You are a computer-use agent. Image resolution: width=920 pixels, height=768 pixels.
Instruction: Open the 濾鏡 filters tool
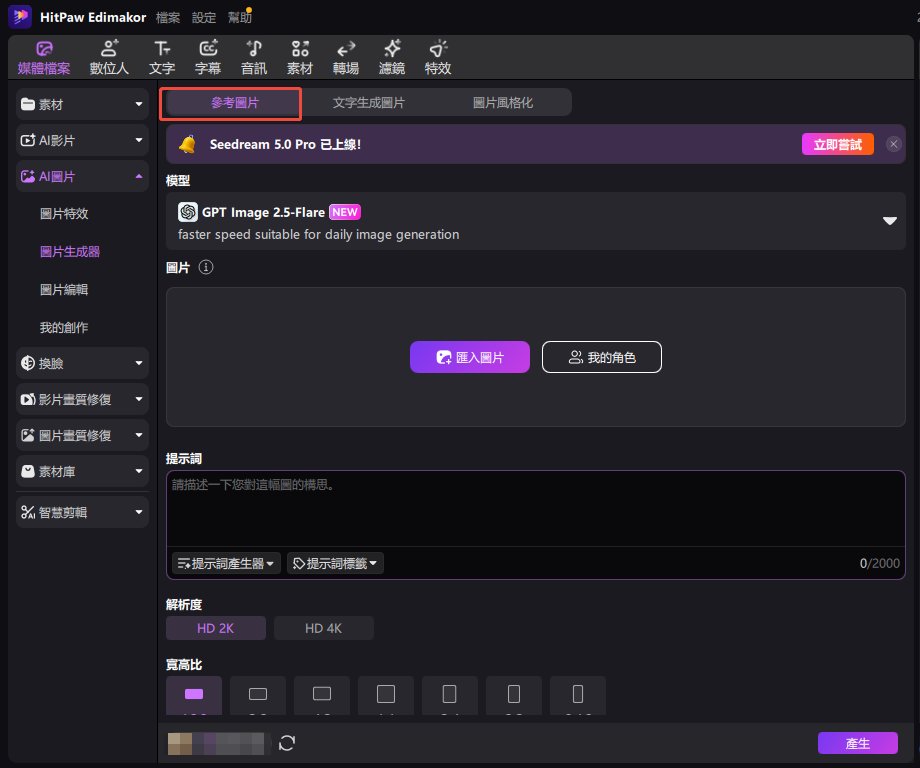392,58
